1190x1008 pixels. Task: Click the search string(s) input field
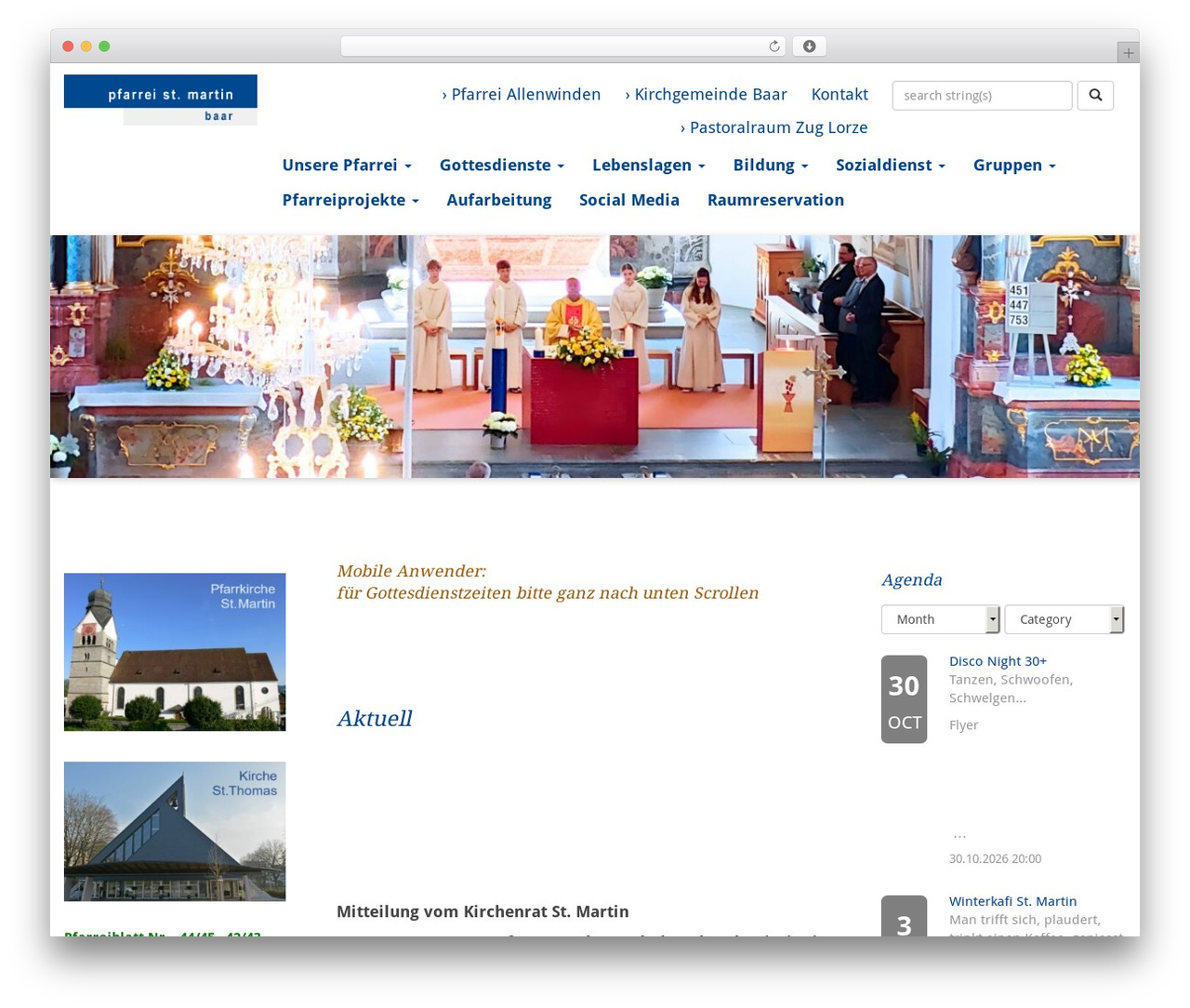[x=982, y=95]
